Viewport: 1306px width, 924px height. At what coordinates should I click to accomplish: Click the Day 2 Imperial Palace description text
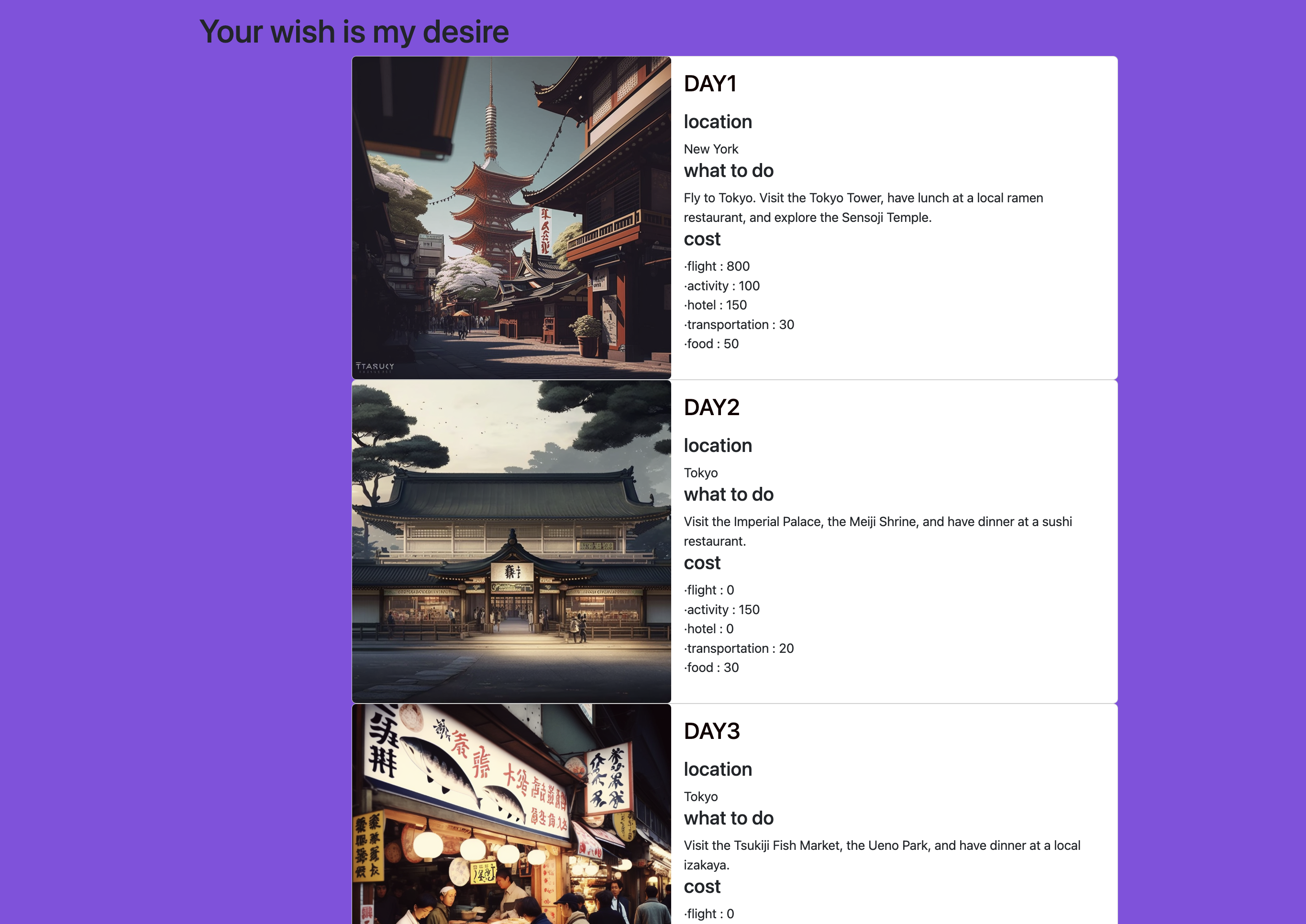[x=877, y=531]
